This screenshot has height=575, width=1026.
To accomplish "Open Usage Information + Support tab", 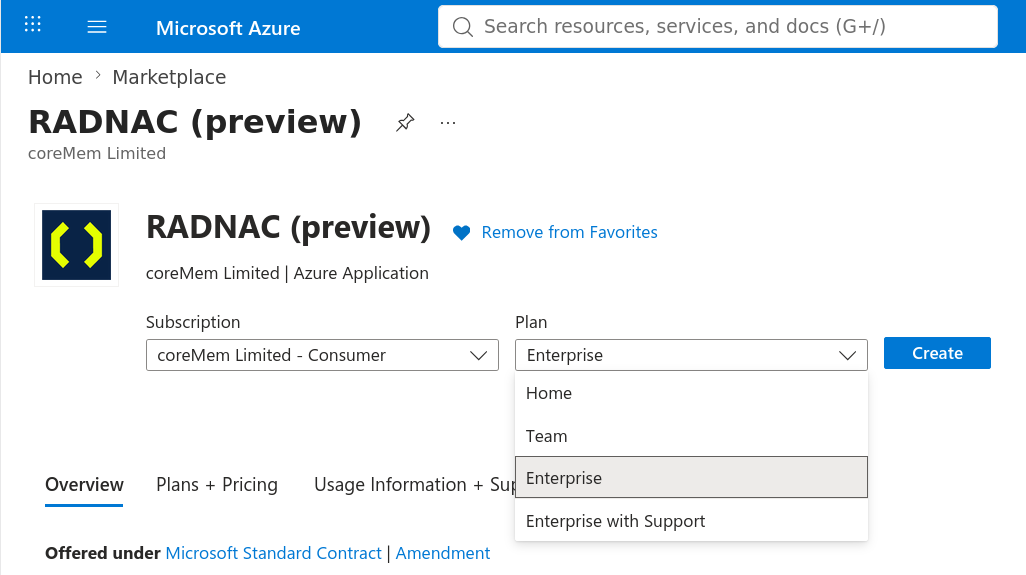I will coord(414,485).
